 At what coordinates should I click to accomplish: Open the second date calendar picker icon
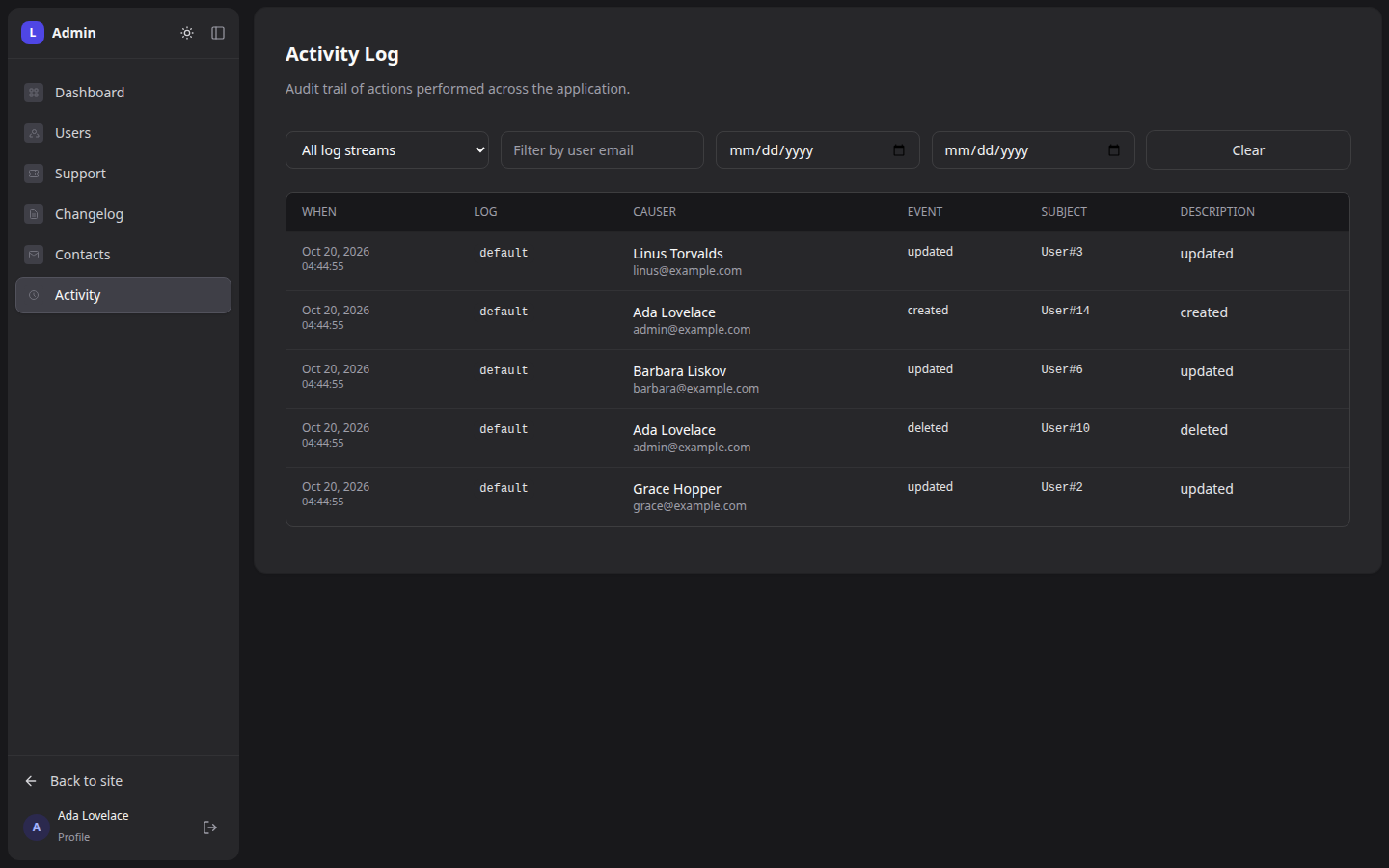[x=1114, y=150]
